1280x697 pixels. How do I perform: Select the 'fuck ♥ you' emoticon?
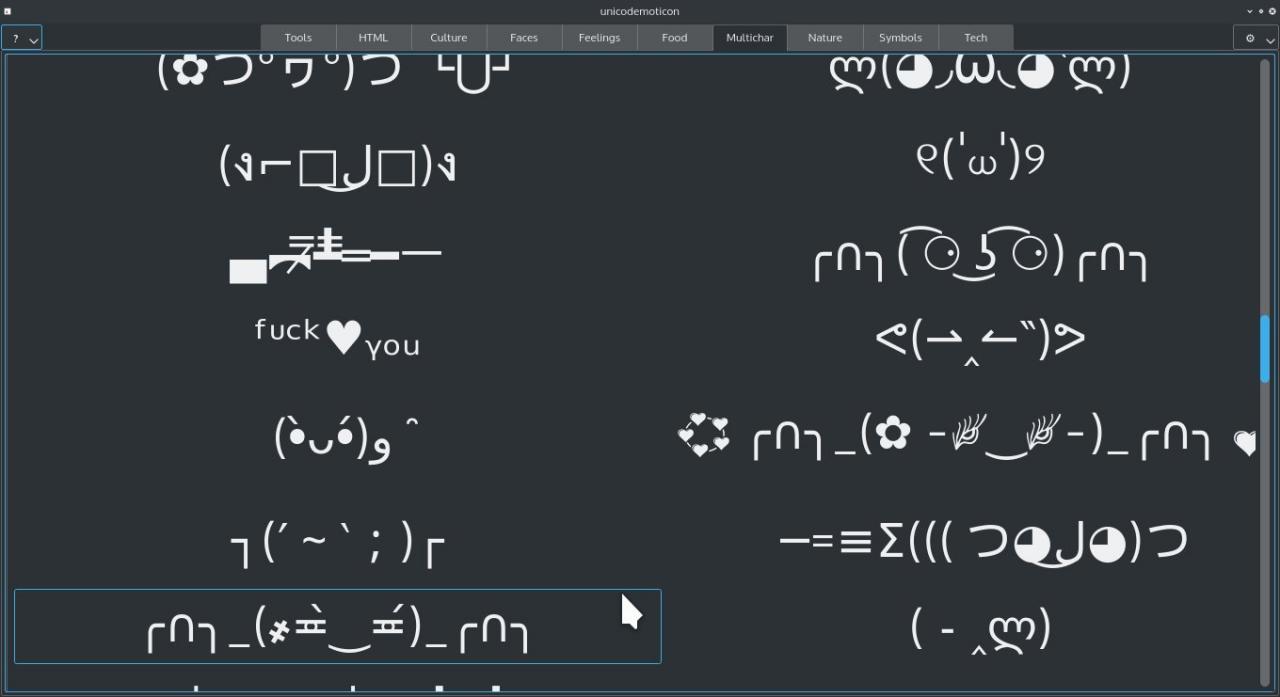338,338
